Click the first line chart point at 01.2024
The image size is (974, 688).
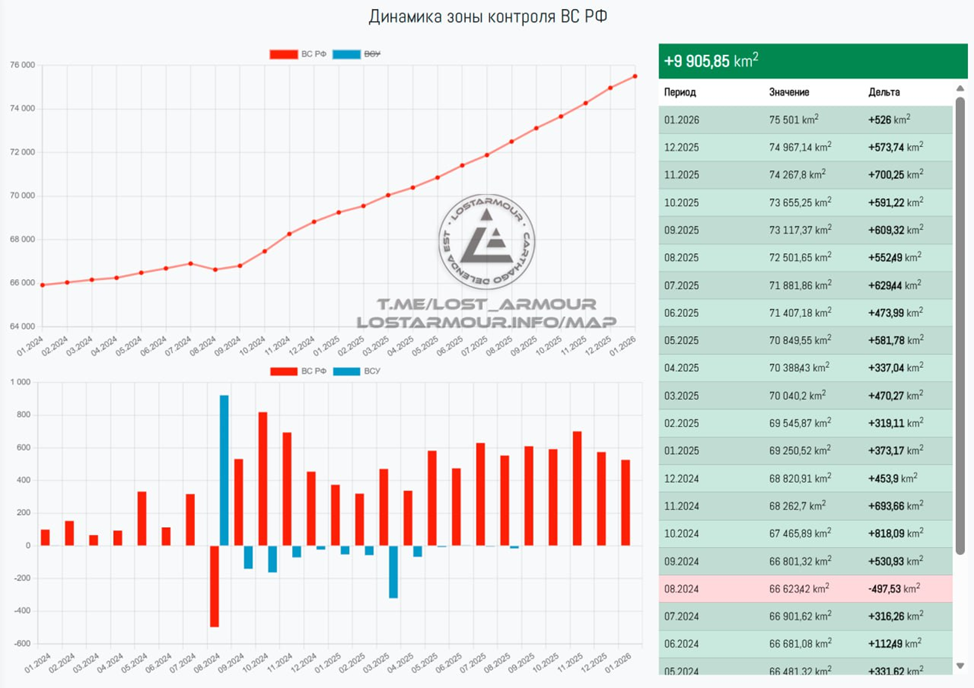pyautogui.click(x=42, y=285)
